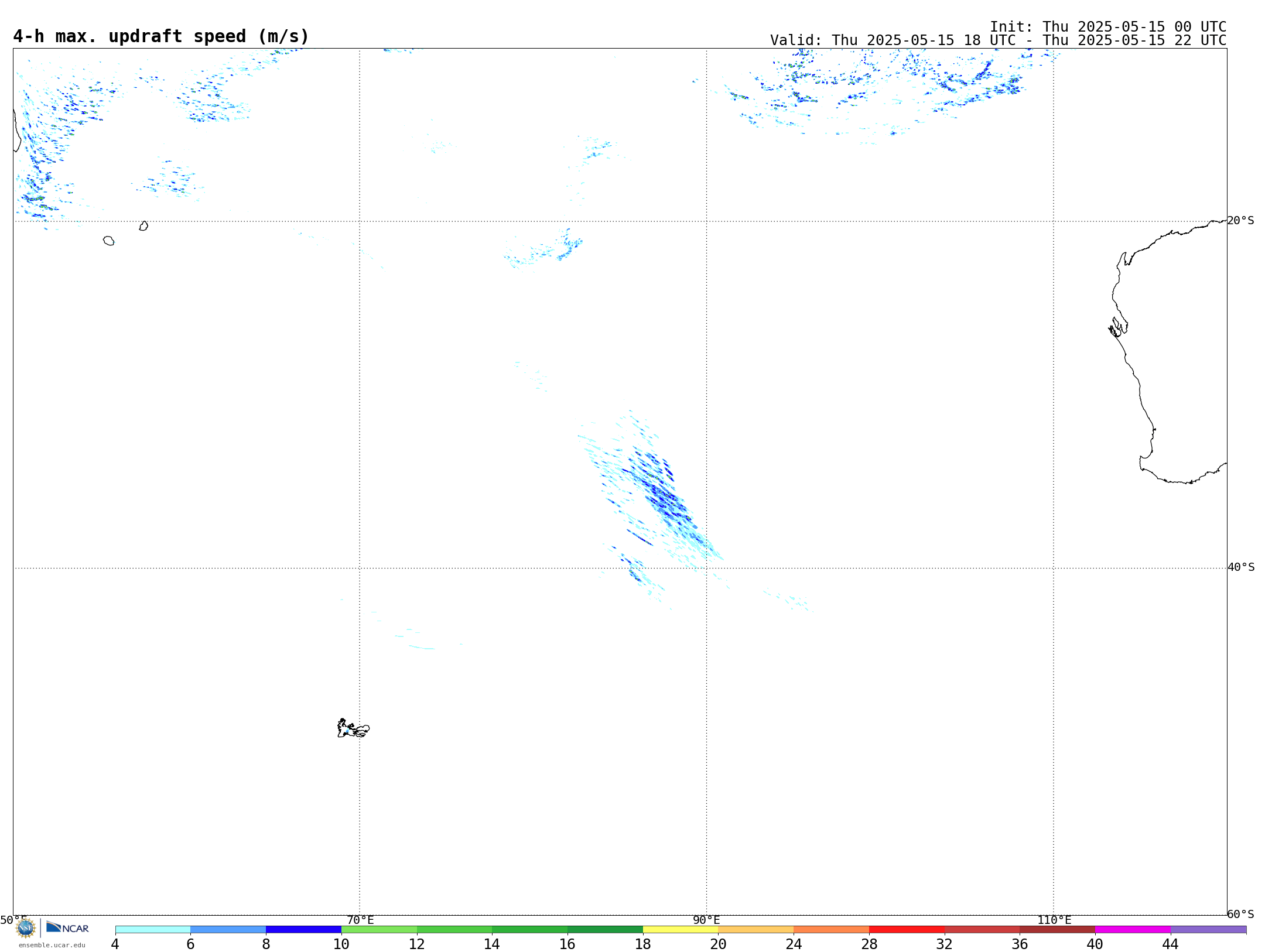
Task: Click the 70°E longitude label
Action: 360,920
